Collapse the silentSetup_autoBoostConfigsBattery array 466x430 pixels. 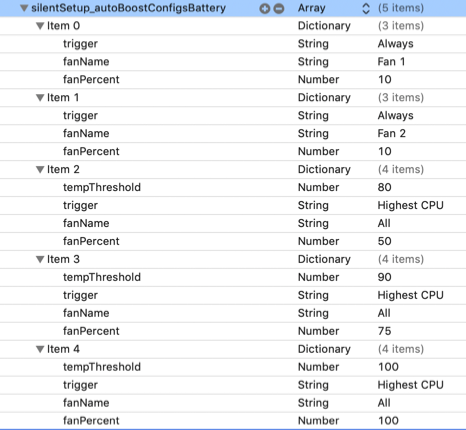(x=24, y=8)
